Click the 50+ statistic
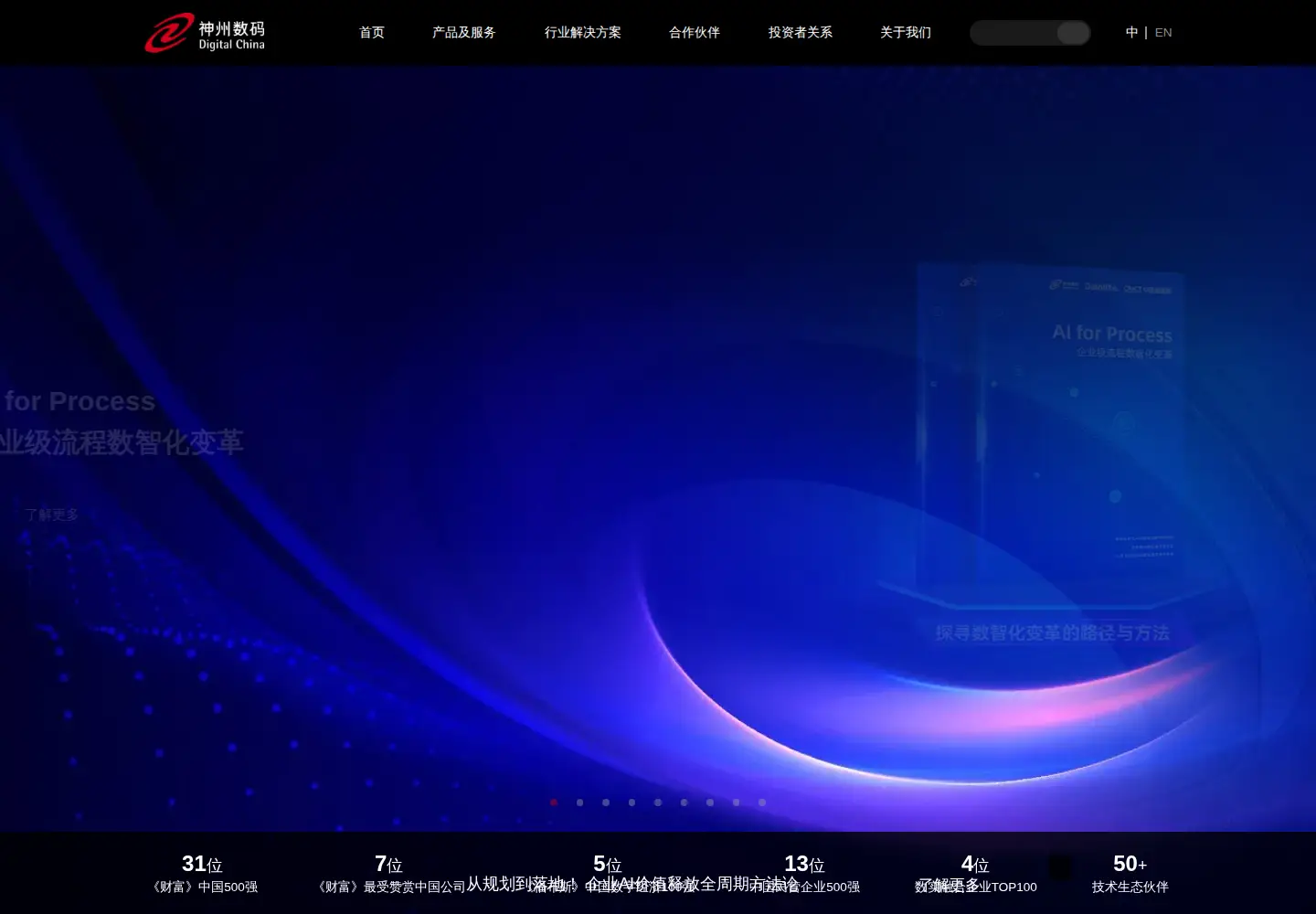The image size is (1316, 914). [1130, 864]
